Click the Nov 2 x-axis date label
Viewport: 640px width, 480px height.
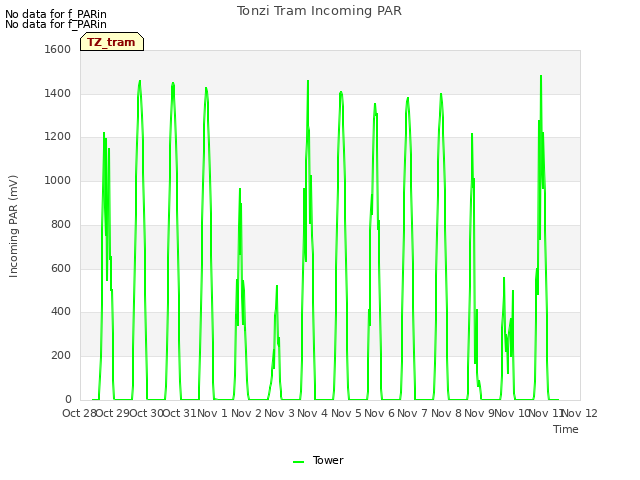pos(246,413)
